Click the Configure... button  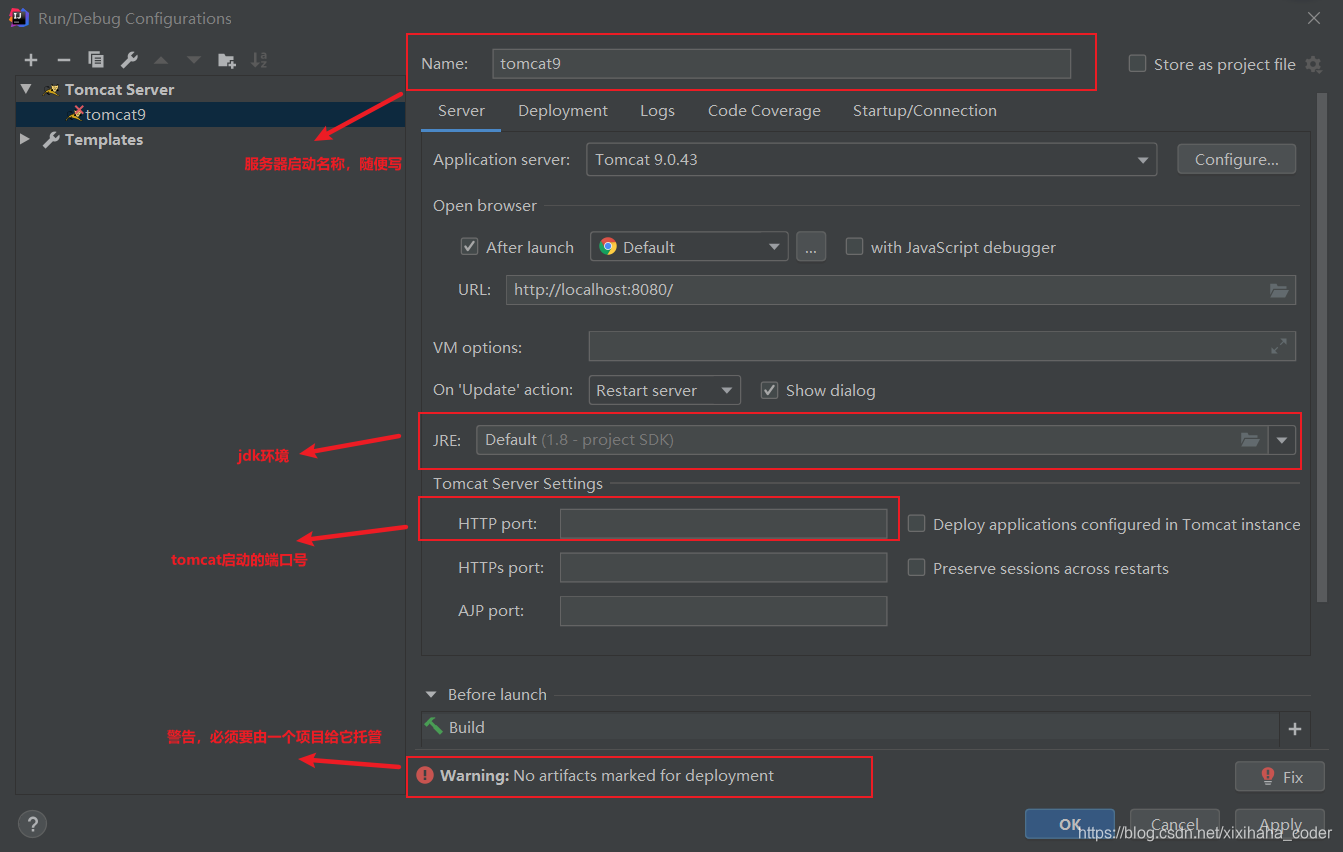pyautogui.click(x=1236, y=159)
